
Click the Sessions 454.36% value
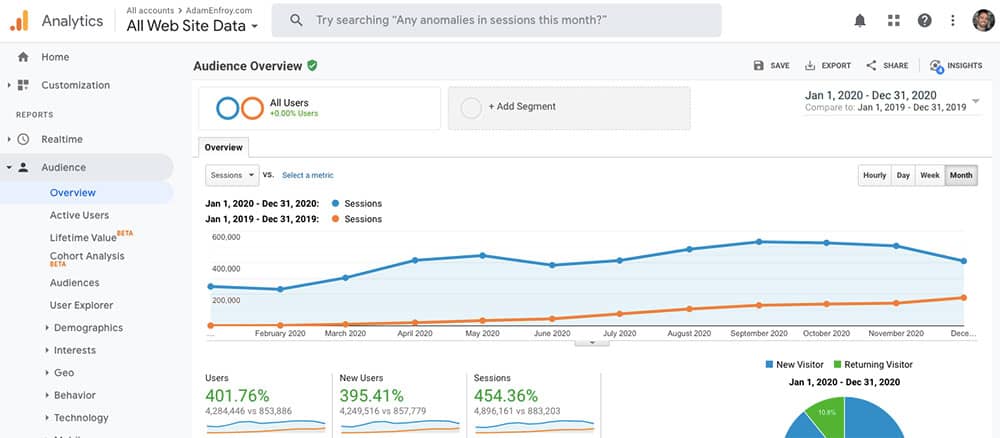(x=506, y=395)
